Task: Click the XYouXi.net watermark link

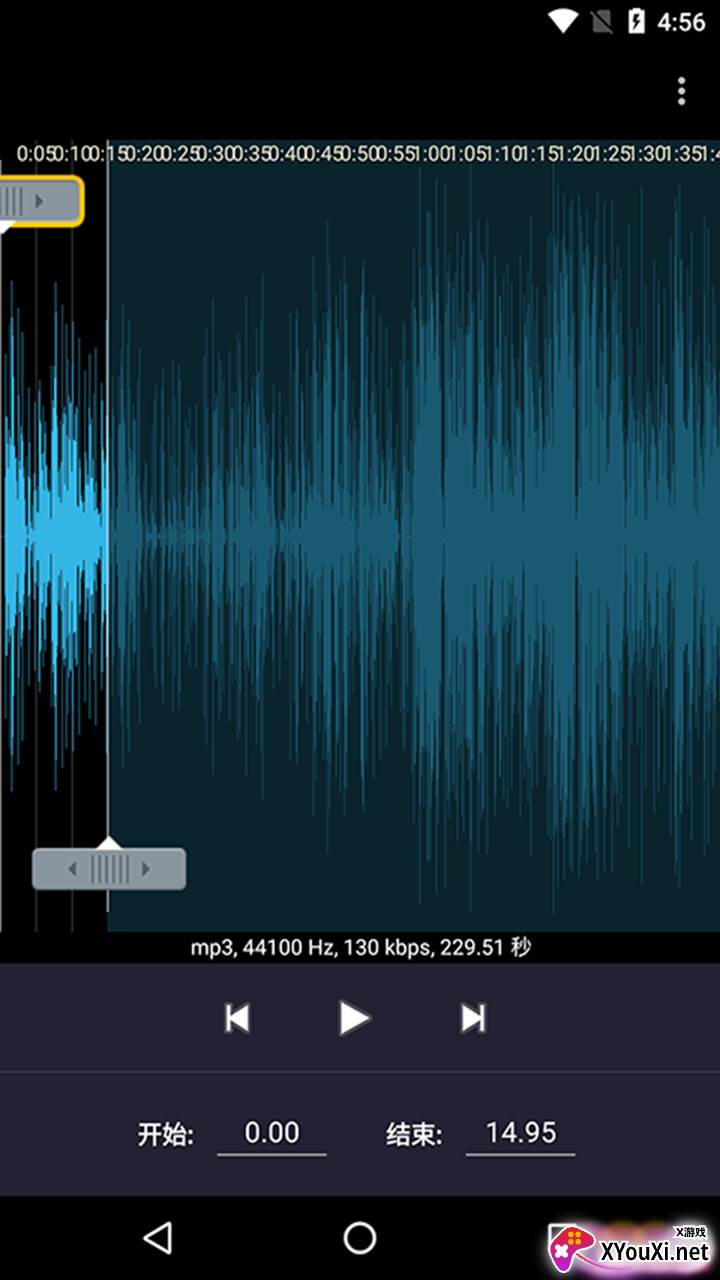Action: [x=640, y=1250]
